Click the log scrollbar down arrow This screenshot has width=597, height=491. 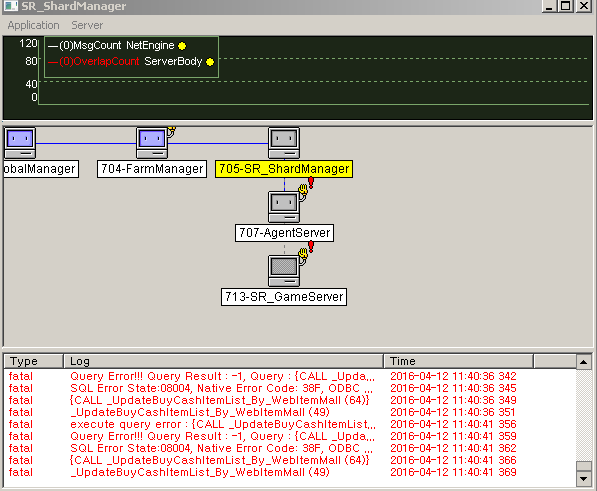coord(583,478)
